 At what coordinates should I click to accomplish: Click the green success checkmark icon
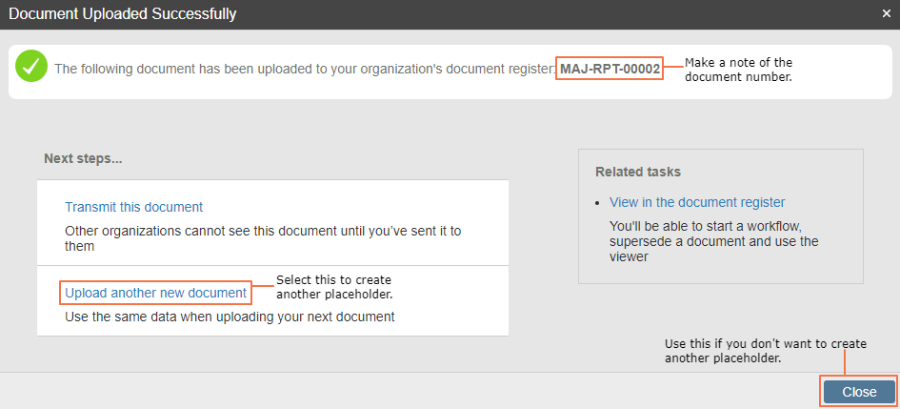coord(31,66)
